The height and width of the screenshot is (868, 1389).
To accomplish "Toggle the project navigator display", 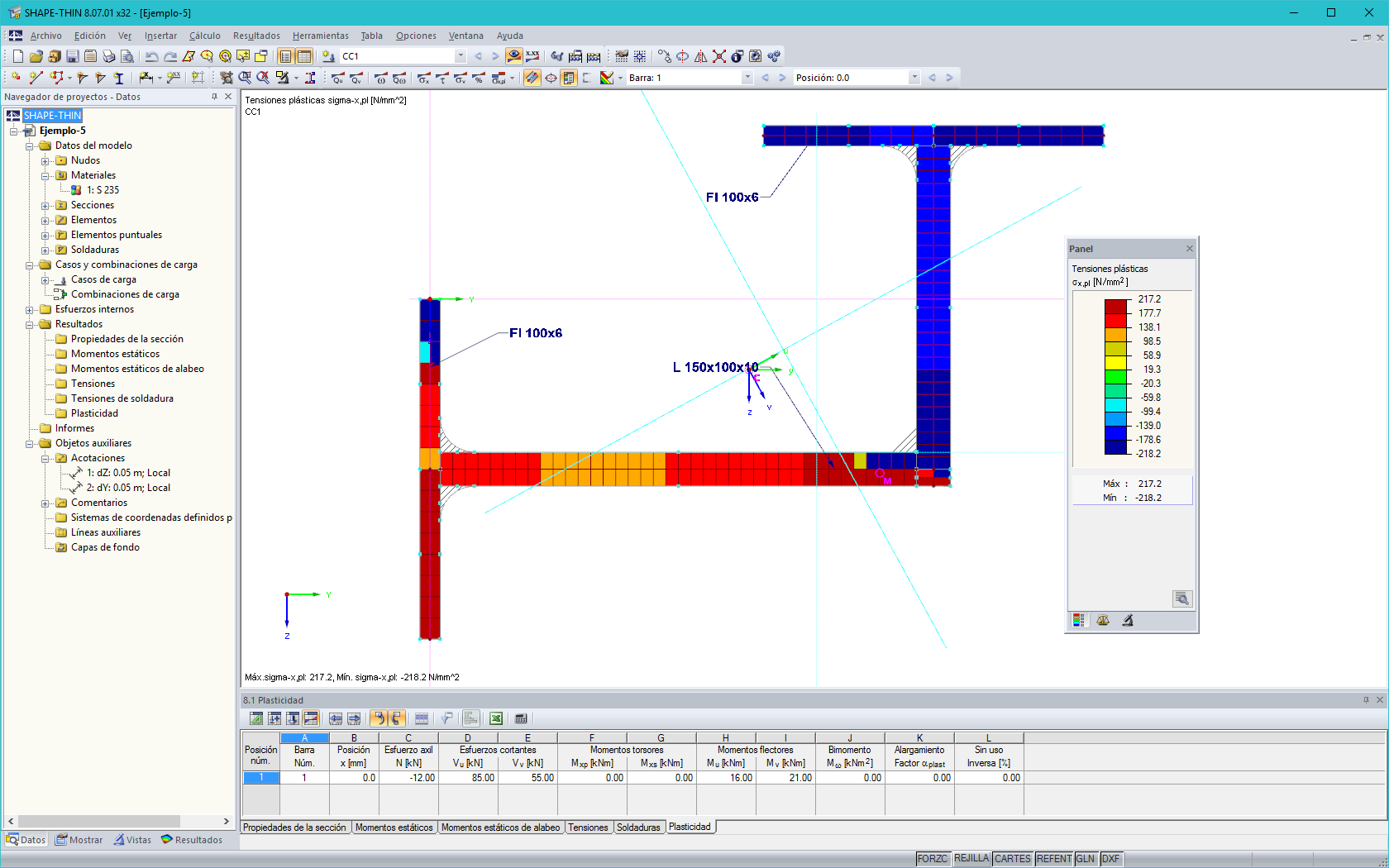I will pos(286,56).
